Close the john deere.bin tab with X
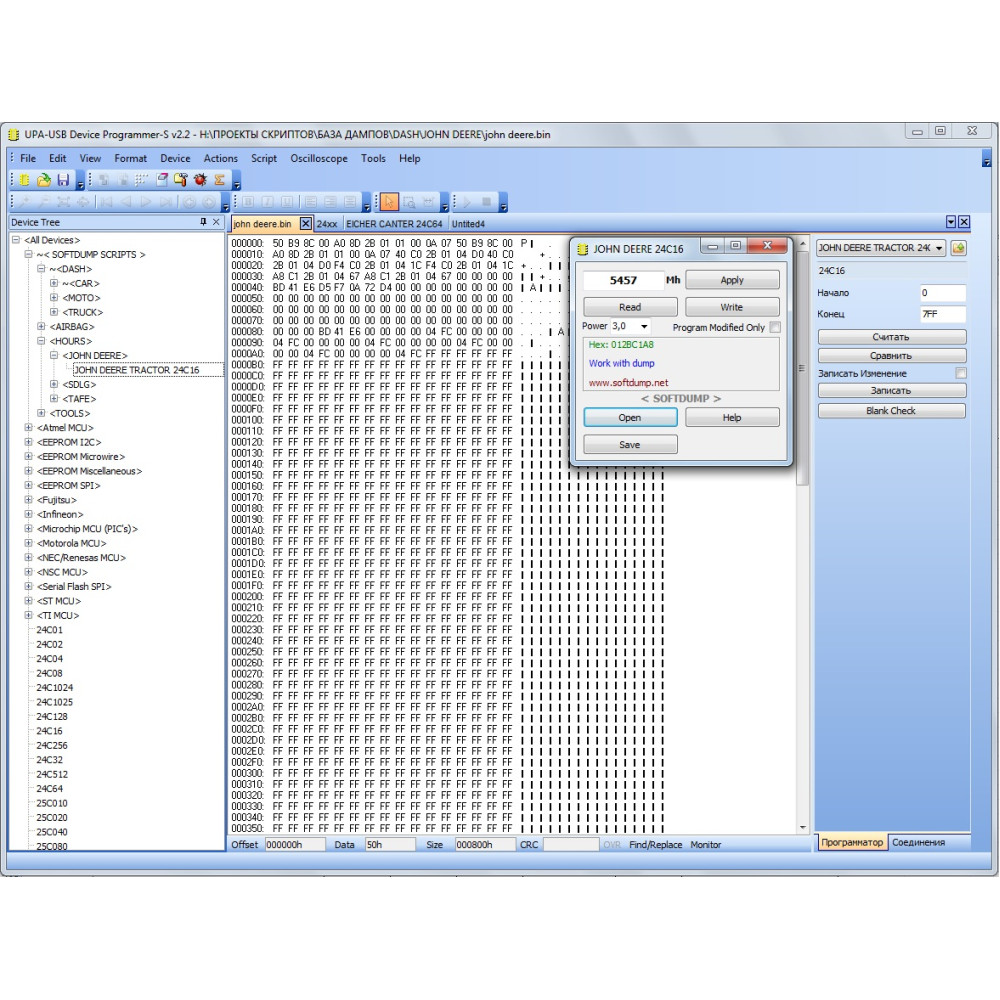Image resolution: width=1000 pixels, height=1000 pixels. 306,224
